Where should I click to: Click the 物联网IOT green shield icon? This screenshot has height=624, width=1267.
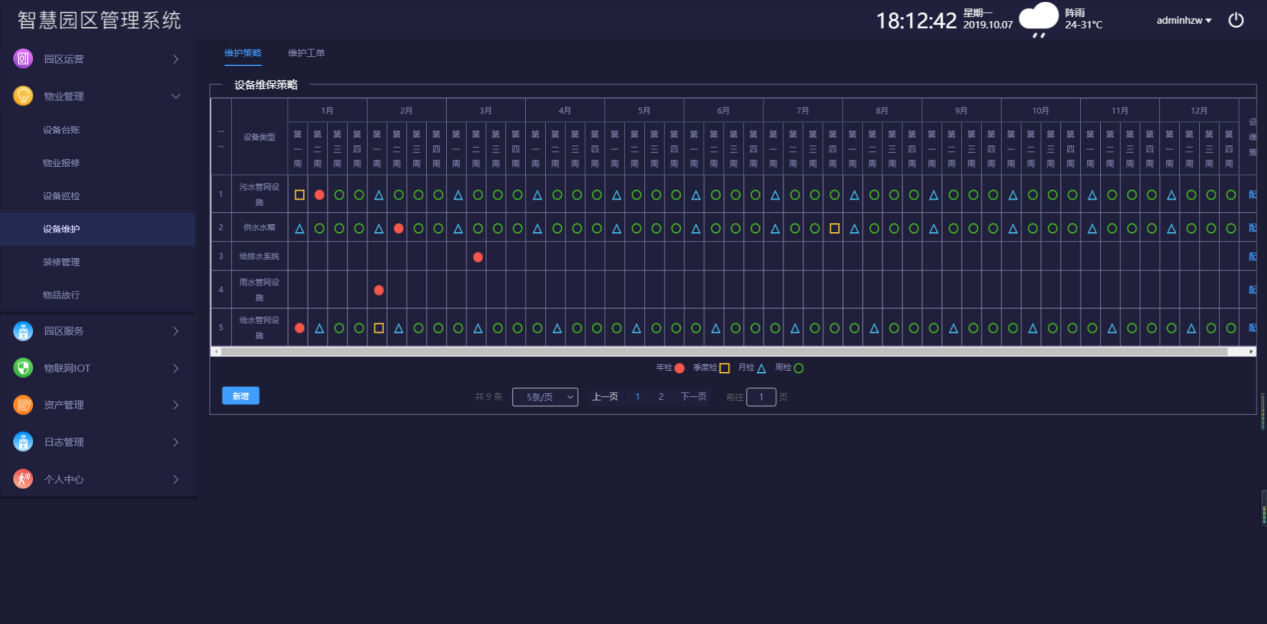pyautogui.click(x=23, y=368)
